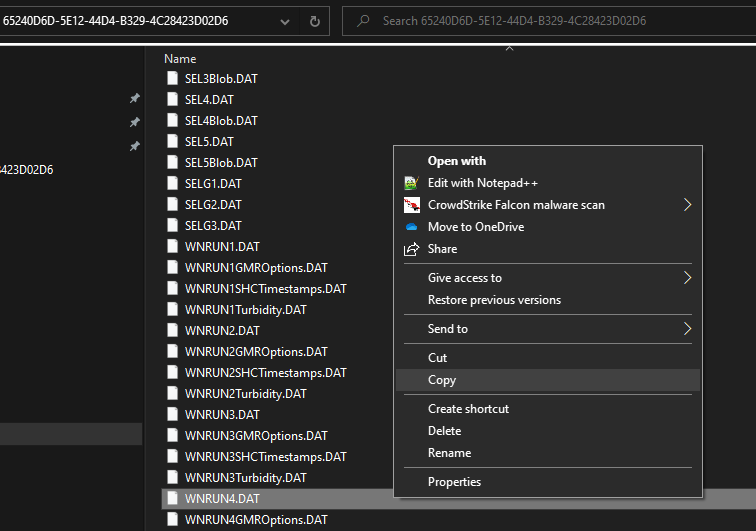Screen dimensions: 756x531
Task: Click the WNRUN3.DAT file icon
Action: 172,414
